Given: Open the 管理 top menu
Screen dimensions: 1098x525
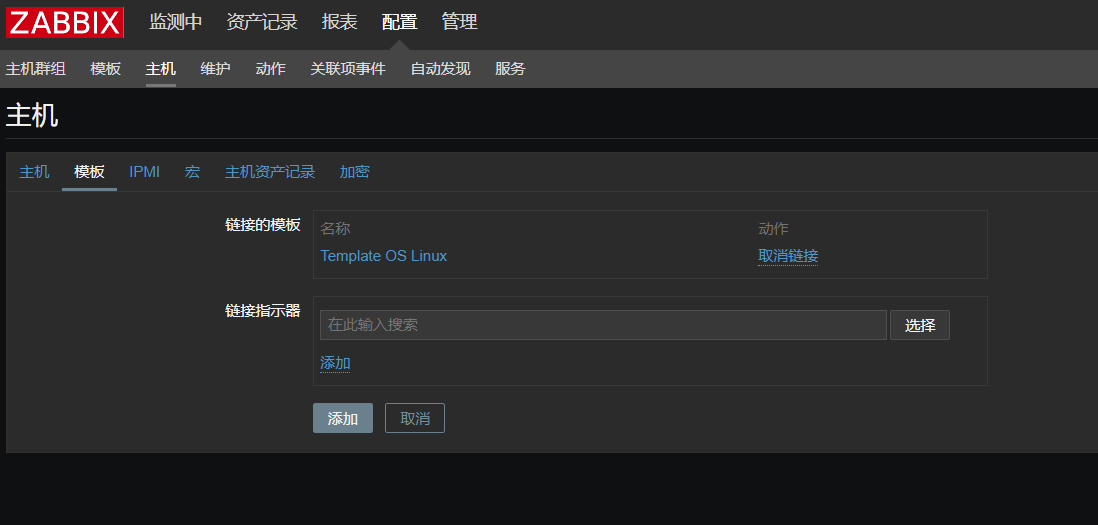Looking at the screenshot, I should pos(459,22).
